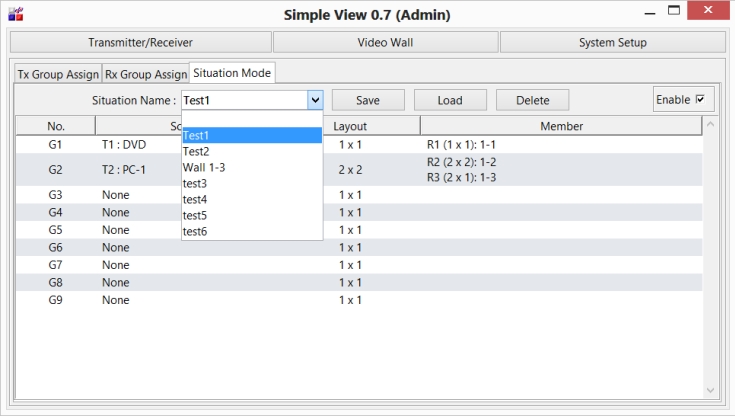Expand the Situation Name dropdown arrow

(x=315, y=100)
